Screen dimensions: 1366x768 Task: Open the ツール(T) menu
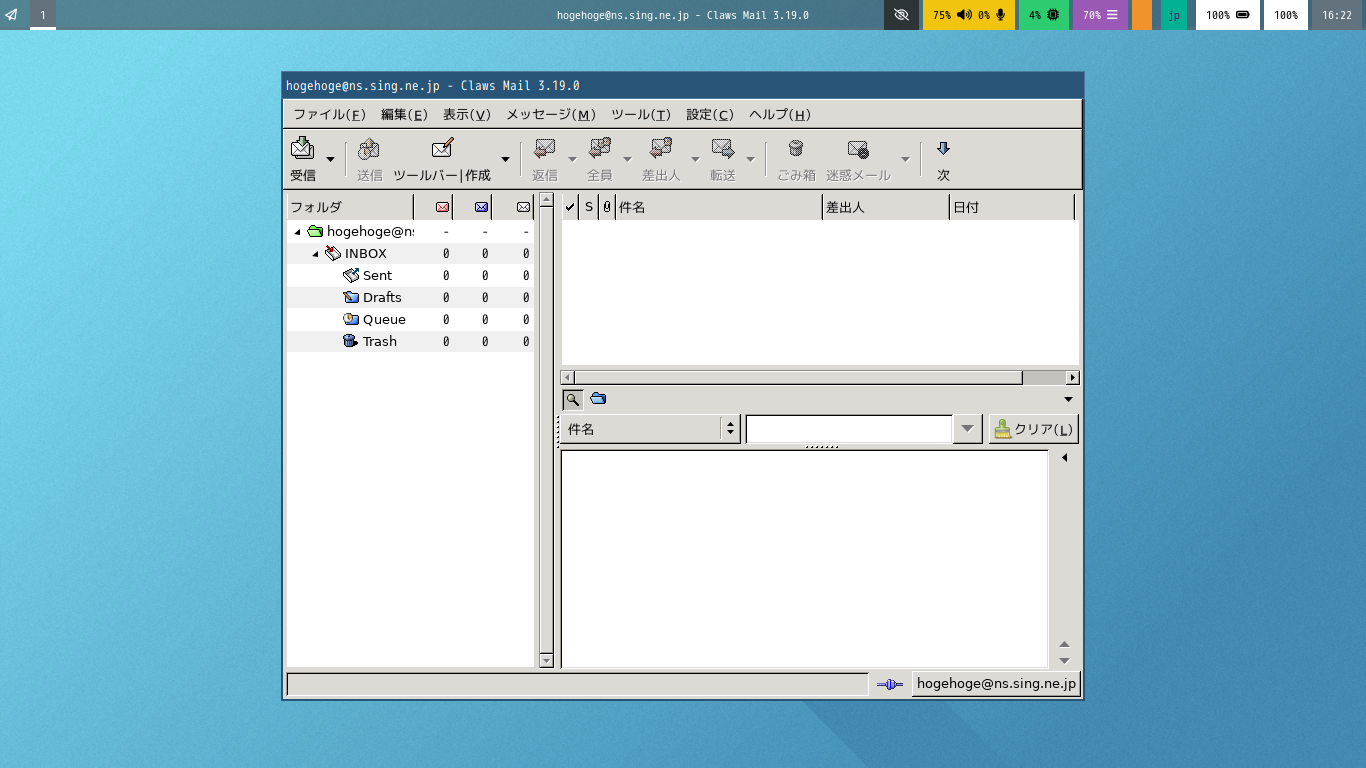pos(641,114)
